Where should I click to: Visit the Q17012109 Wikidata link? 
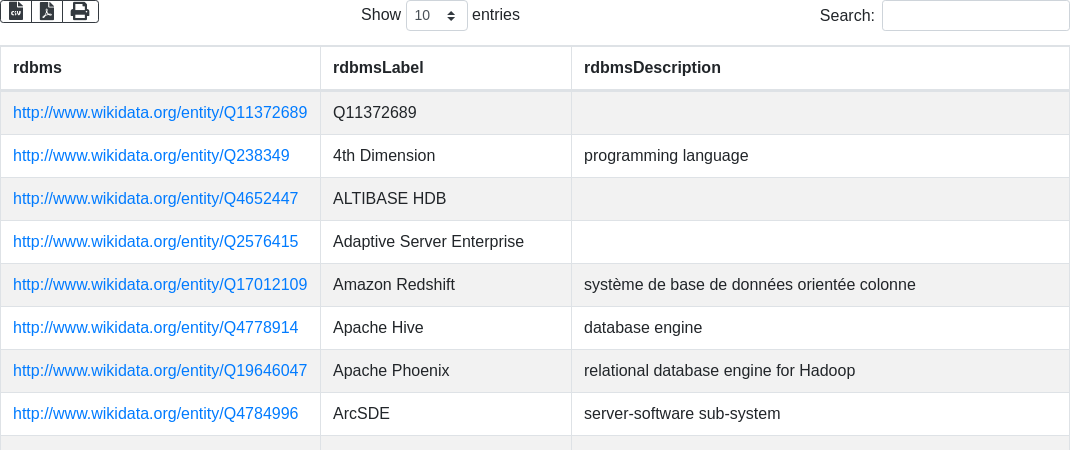pos(160,285)
